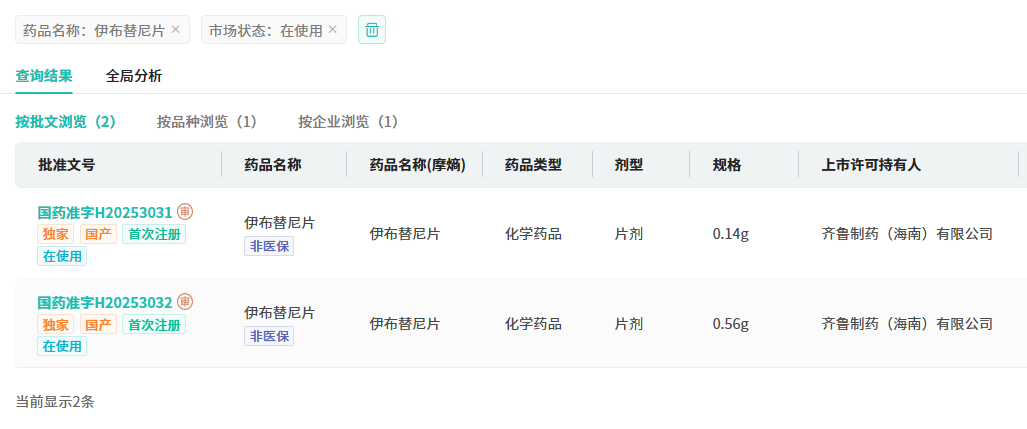Switch to the 全局分析 tab
Viewport: 1027px width, 429px height.
point(134,76)
